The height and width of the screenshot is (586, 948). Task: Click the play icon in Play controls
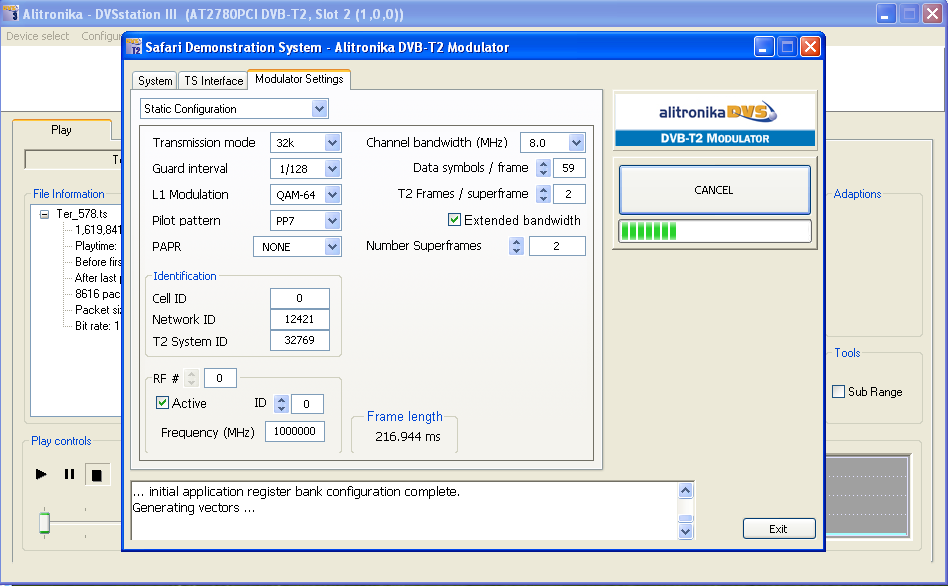tap(41, 474)
